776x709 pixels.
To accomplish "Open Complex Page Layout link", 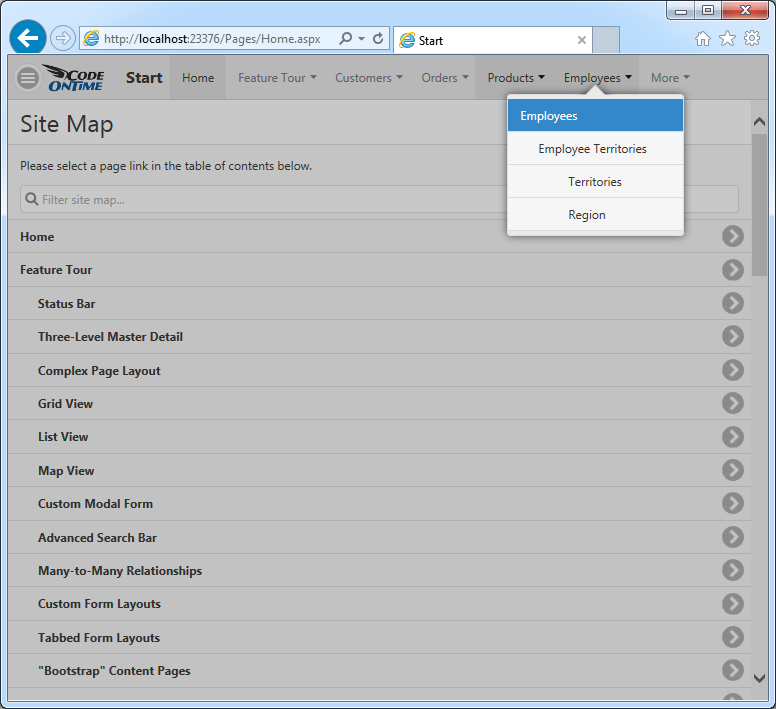I will click(99, 371).
